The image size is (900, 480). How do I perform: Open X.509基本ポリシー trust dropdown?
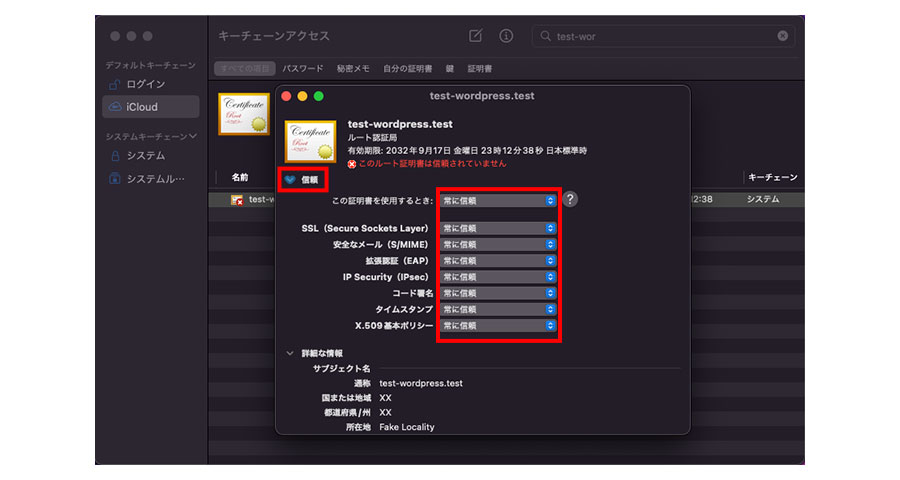pos(498,325)
